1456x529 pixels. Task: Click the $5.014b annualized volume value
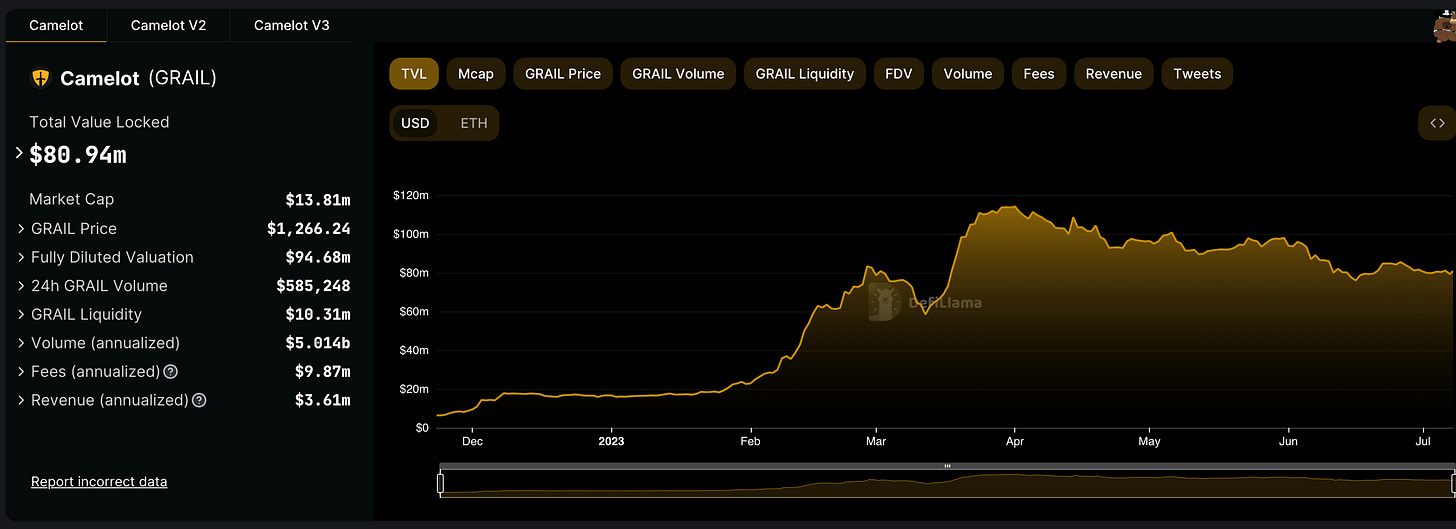tap(318, 343)
